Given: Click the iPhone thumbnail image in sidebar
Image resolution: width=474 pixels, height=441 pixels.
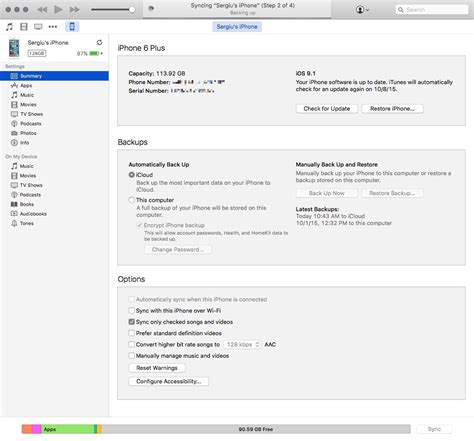Looking at the screenshot, I should [14, 48].
